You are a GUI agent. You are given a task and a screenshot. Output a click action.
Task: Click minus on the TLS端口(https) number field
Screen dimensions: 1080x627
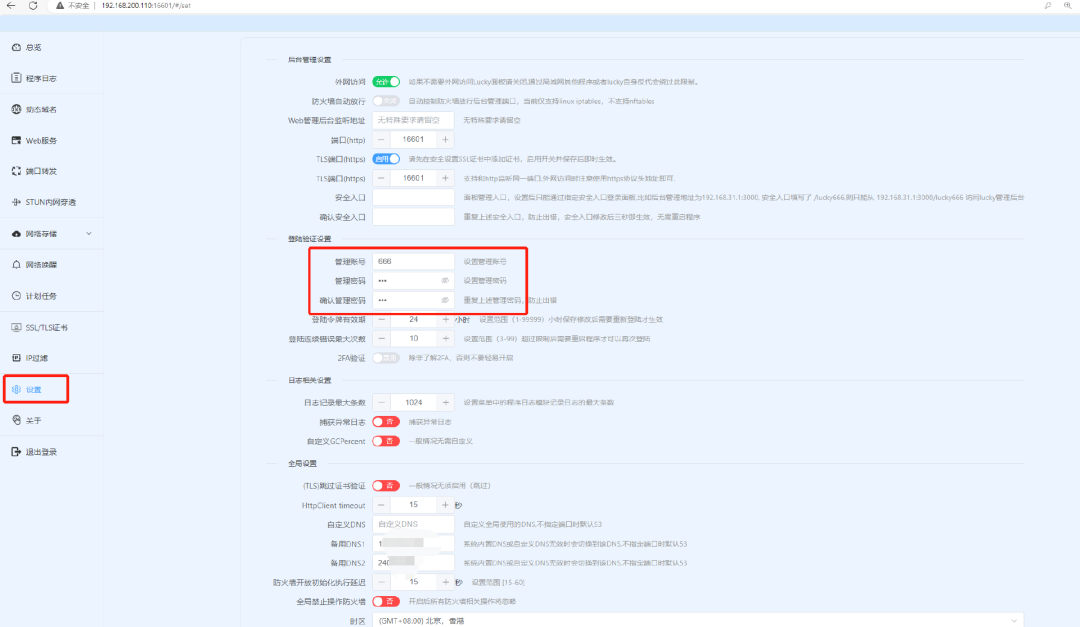click(382, 178)
